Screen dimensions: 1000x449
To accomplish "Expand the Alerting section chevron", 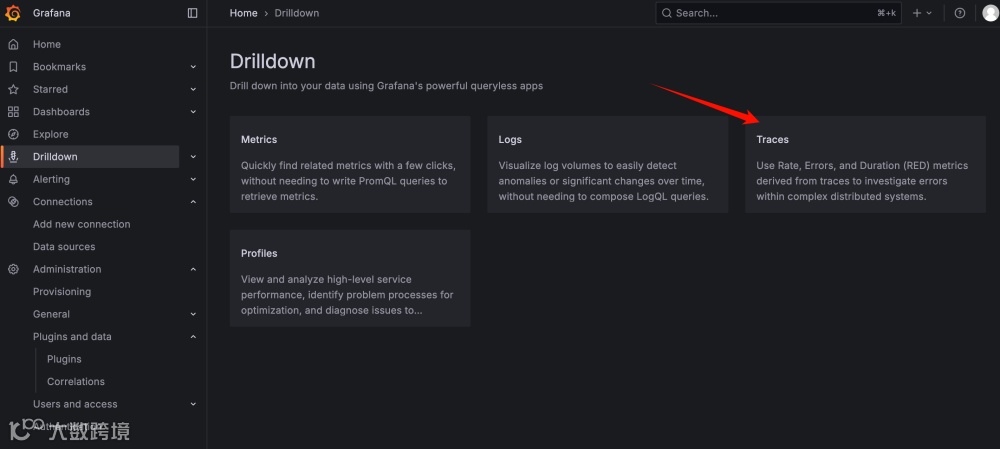I will (193, 179).
